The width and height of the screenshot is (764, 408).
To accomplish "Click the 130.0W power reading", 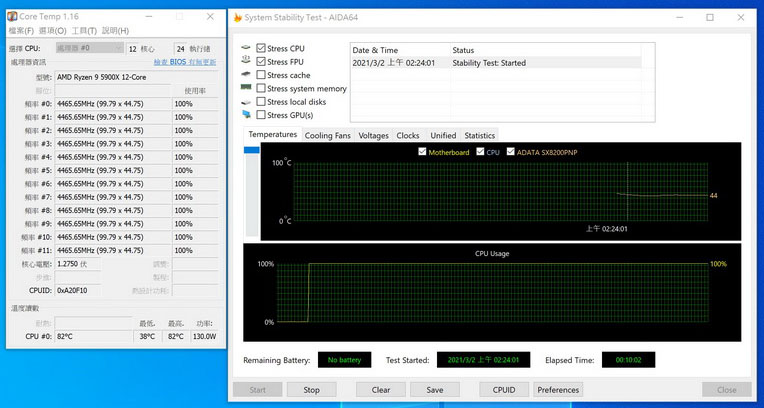I will [204, 336].
